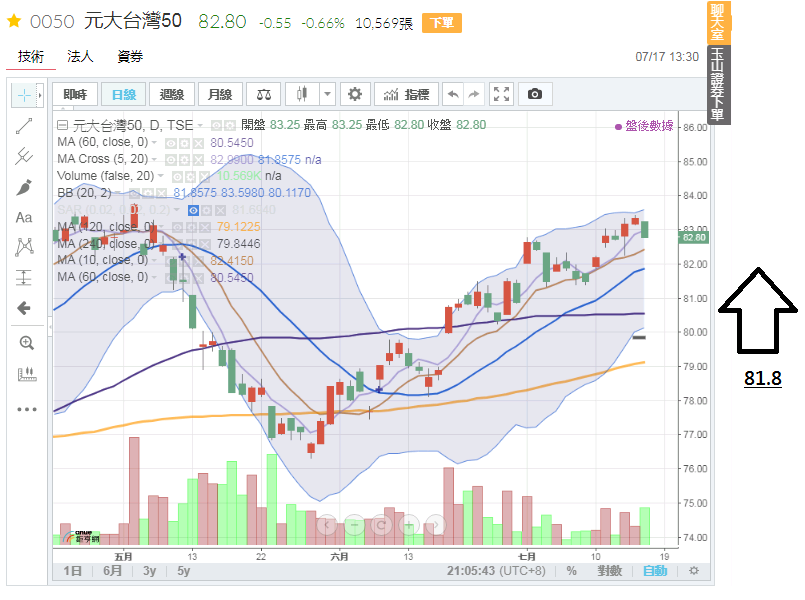Toggle fullscreen chart mode
The height and width of the screenshot is (600, 805).
coord(501,94)
